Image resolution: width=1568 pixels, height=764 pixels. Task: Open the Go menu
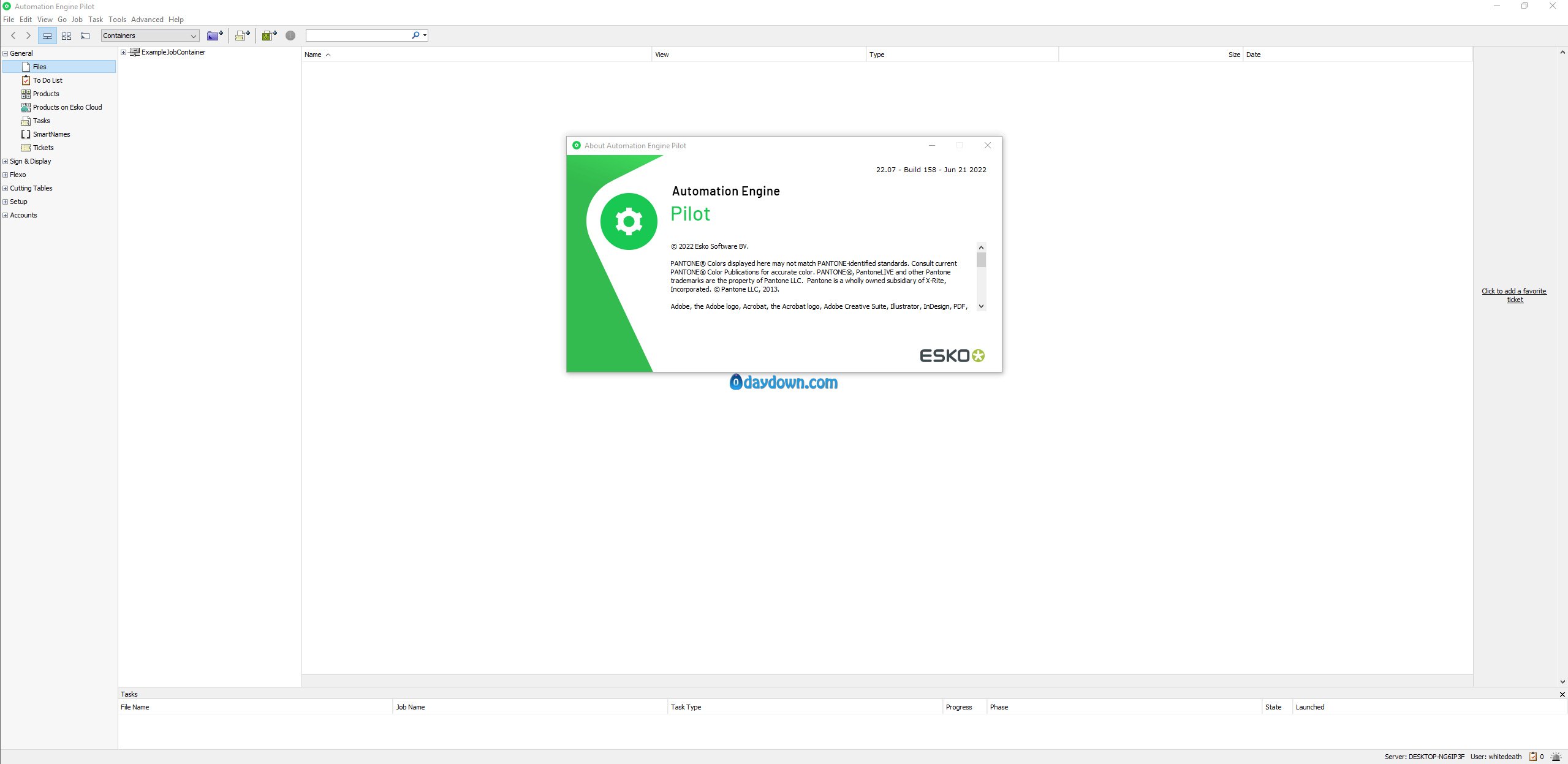pyautogui.click(x=62, y=20)
